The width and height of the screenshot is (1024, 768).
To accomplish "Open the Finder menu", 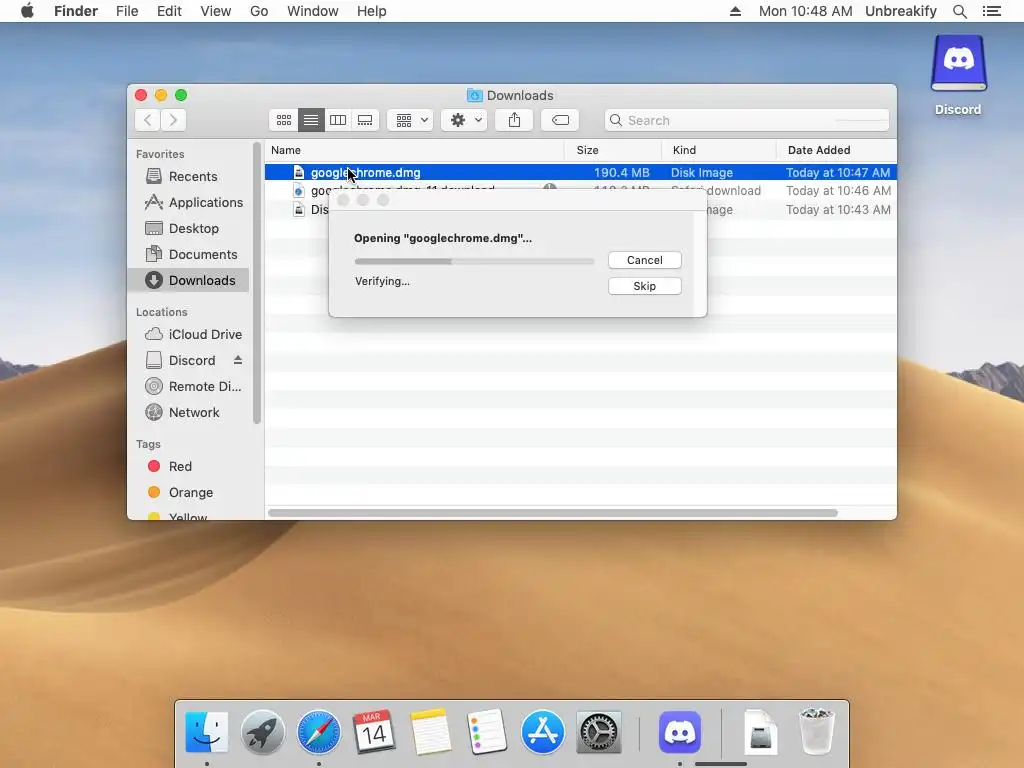I will coord(76,11).
